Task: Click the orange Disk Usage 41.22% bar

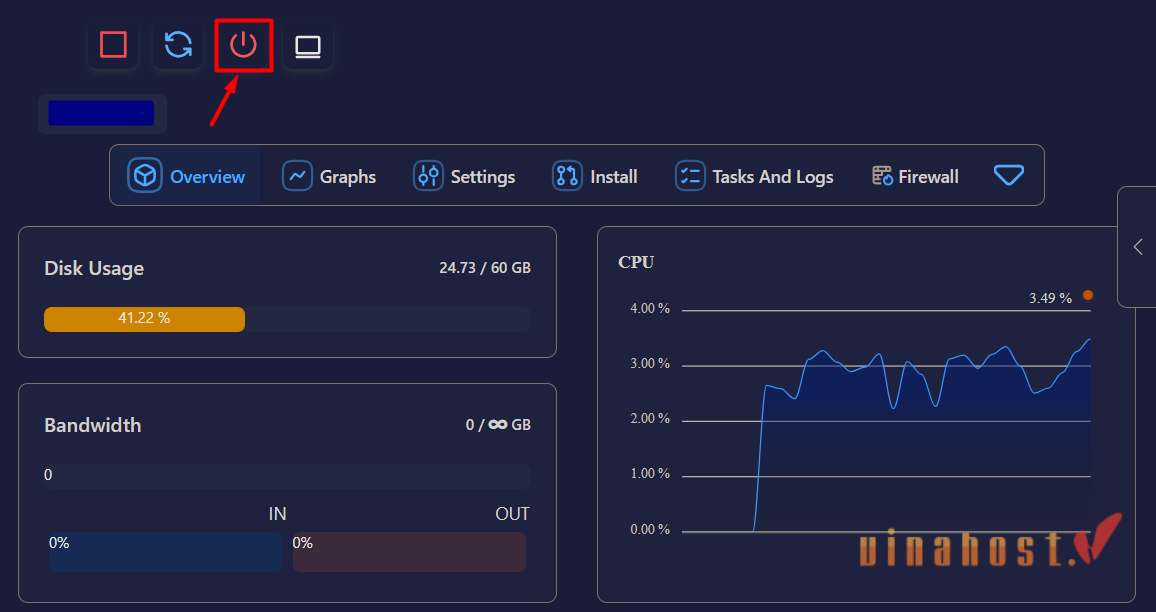Action: pyautogui.click(x=144, y=319)
